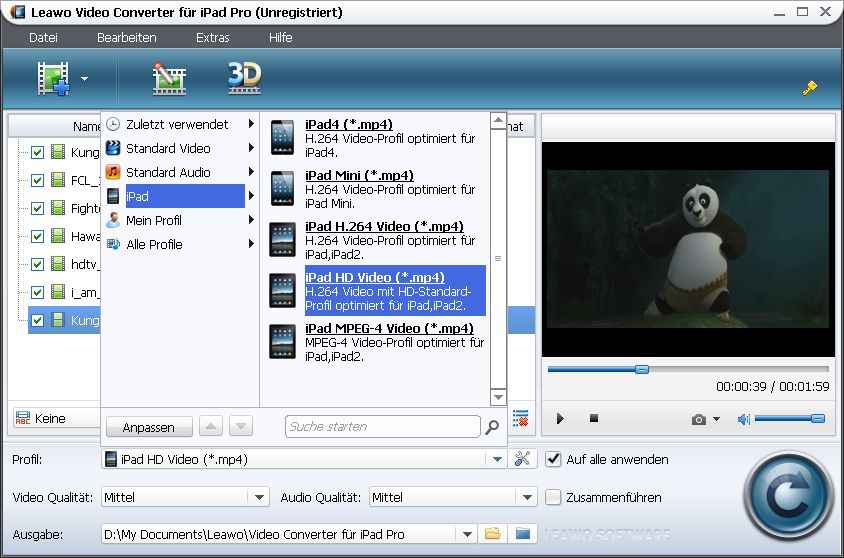Choose the iPad4 (*.mp4) profile link
The height and width of the screenshot is (558, 844).
[x=349, y=124]
